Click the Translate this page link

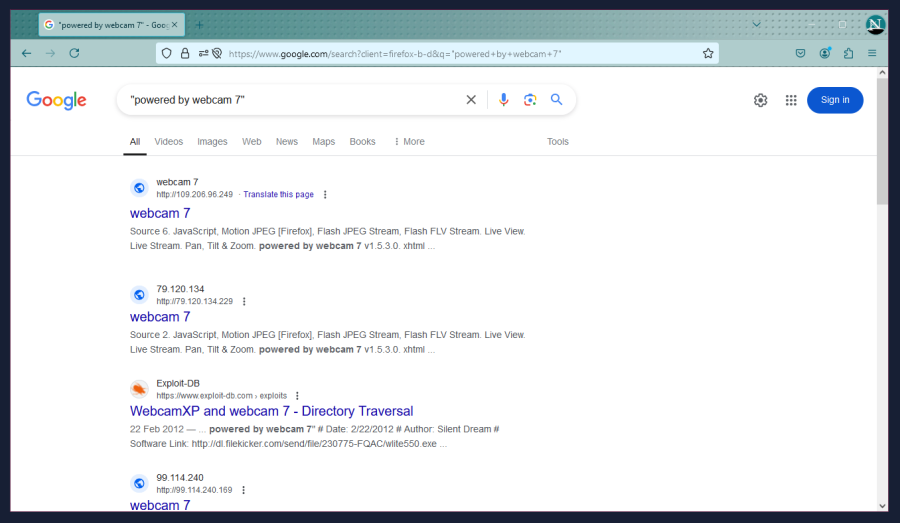tap(278, 195)
